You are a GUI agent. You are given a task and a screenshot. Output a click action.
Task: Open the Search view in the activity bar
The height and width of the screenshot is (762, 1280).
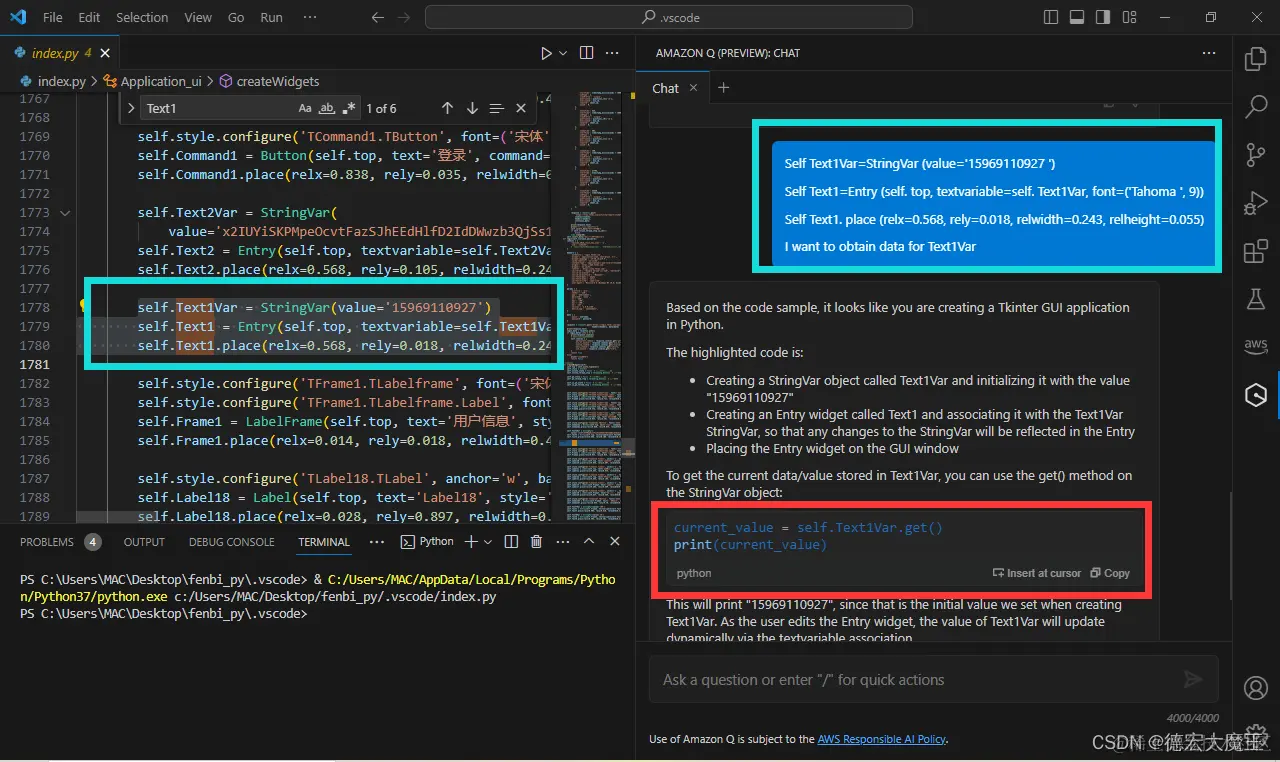tap(1256, 107)
